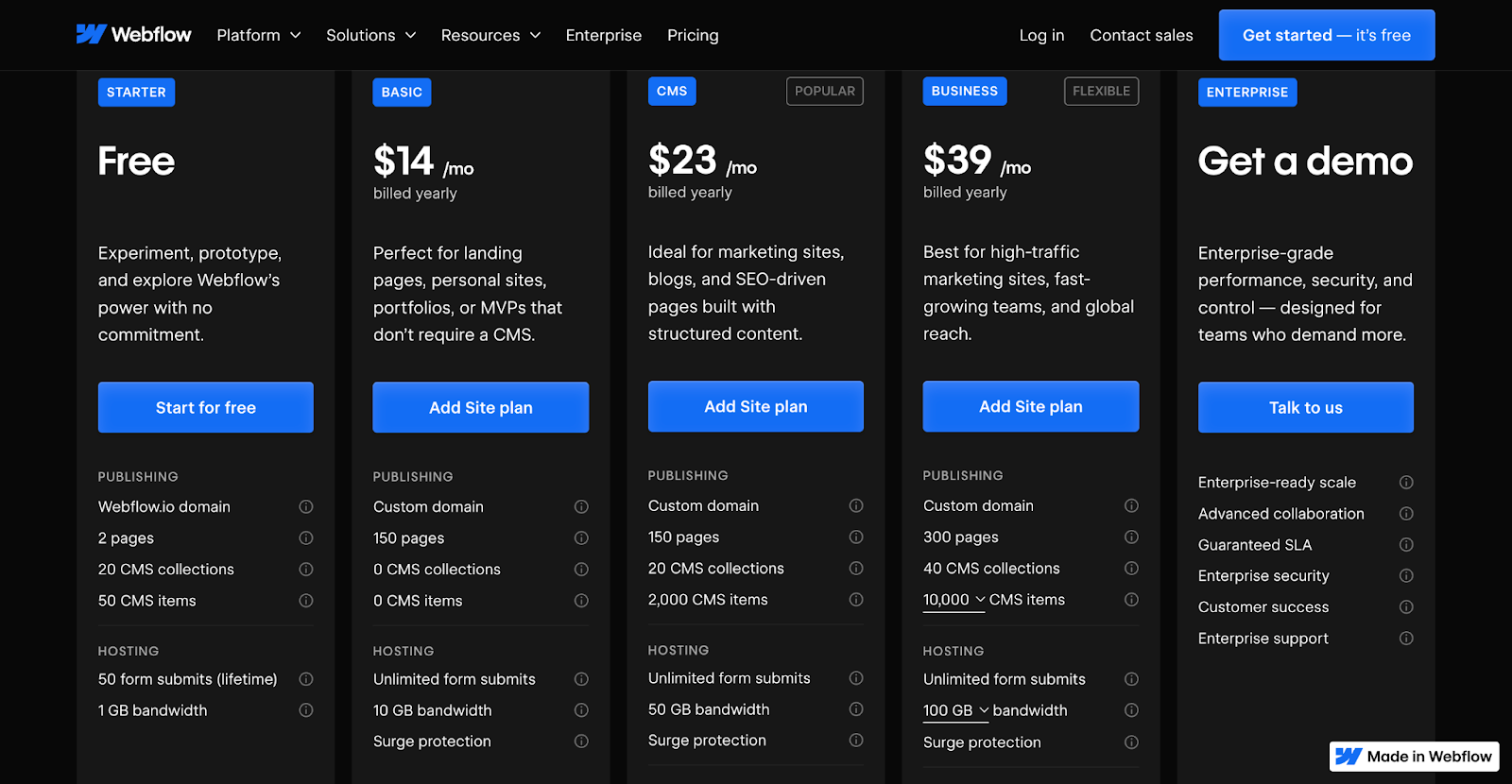Screen dimensions: 1512x784
Task: Open info for Business Custom domain
Action: 1131,506
